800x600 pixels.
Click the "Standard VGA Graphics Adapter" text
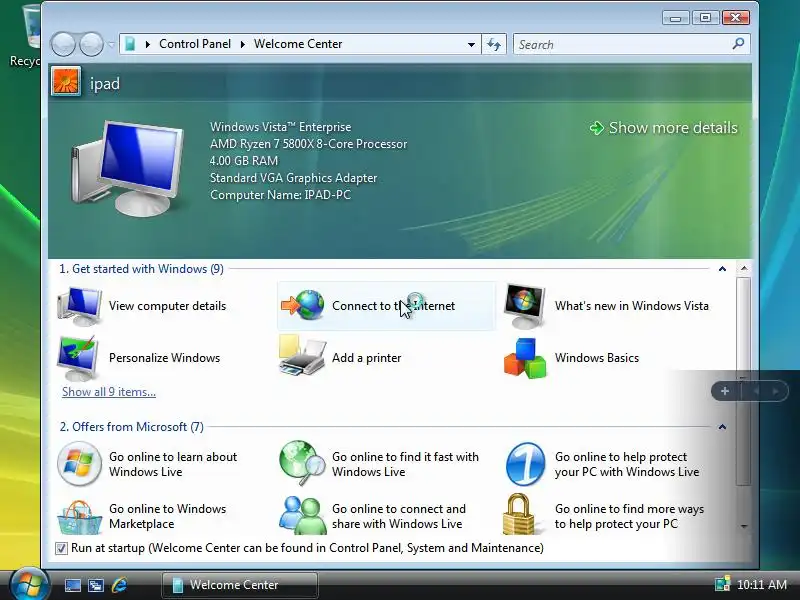pos(293,178)
